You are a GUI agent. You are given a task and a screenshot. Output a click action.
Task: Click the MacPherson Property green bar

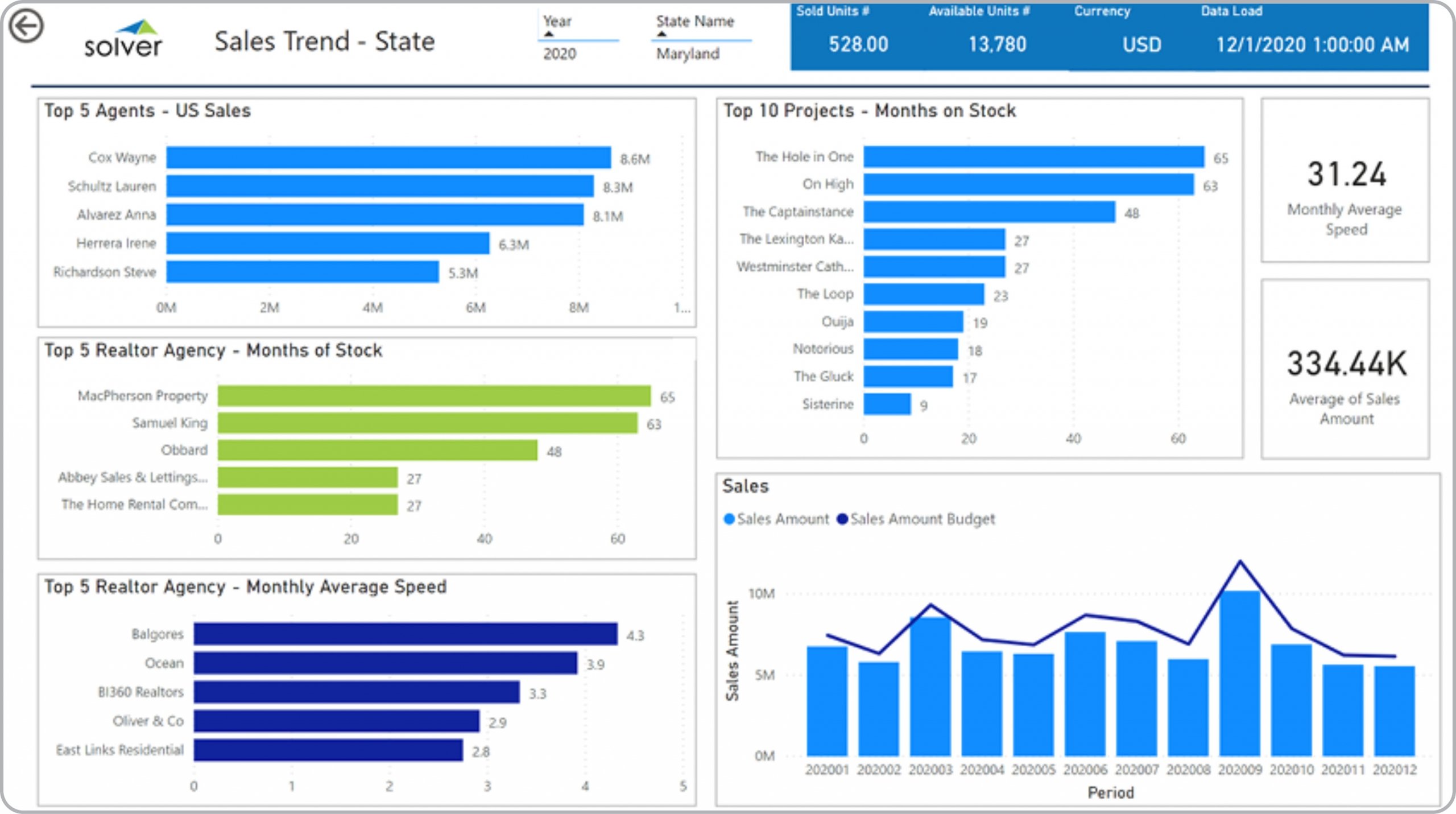[x=434, y=396]
